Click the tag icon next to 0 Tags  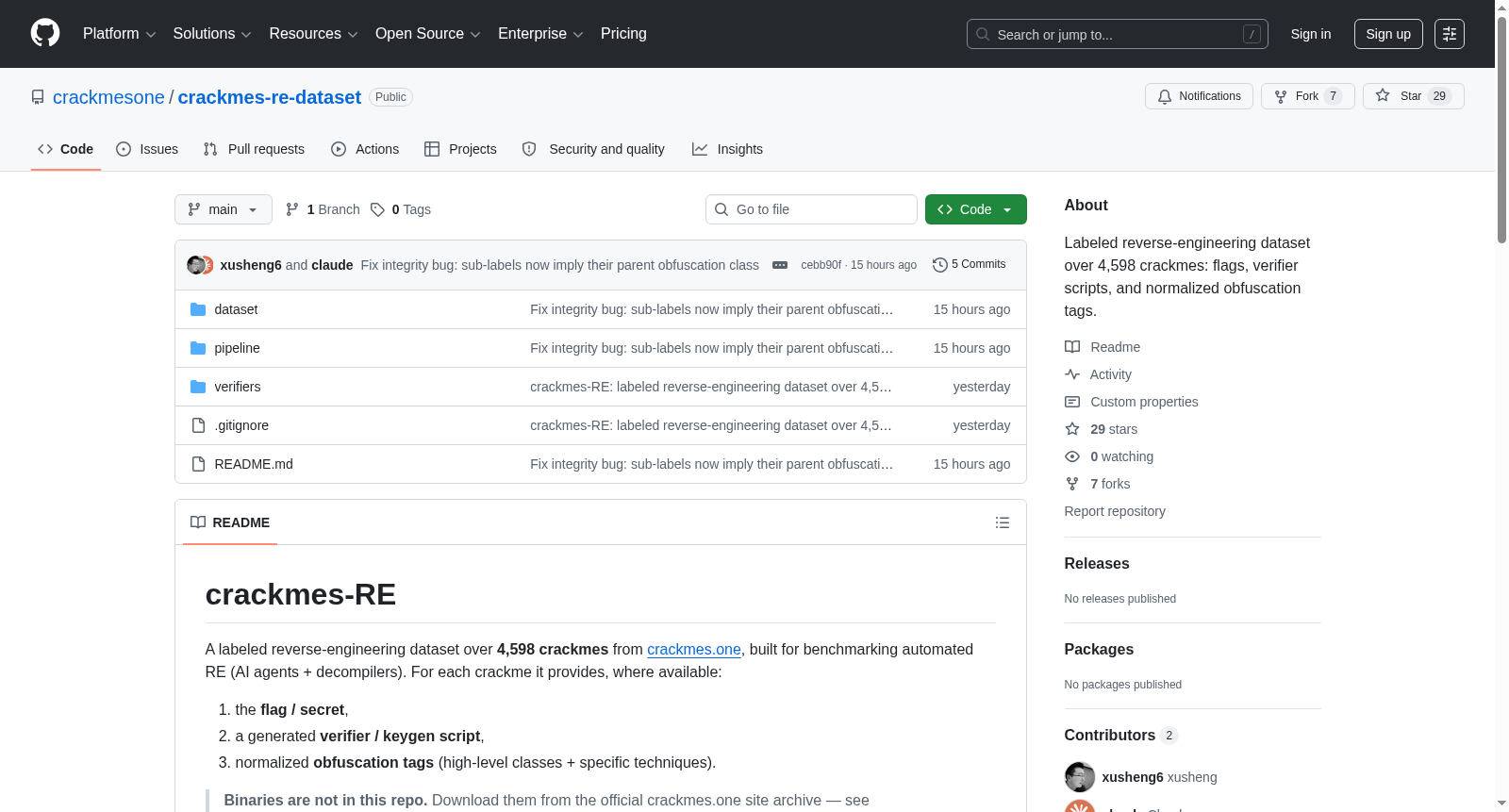(x=377, y=209)
